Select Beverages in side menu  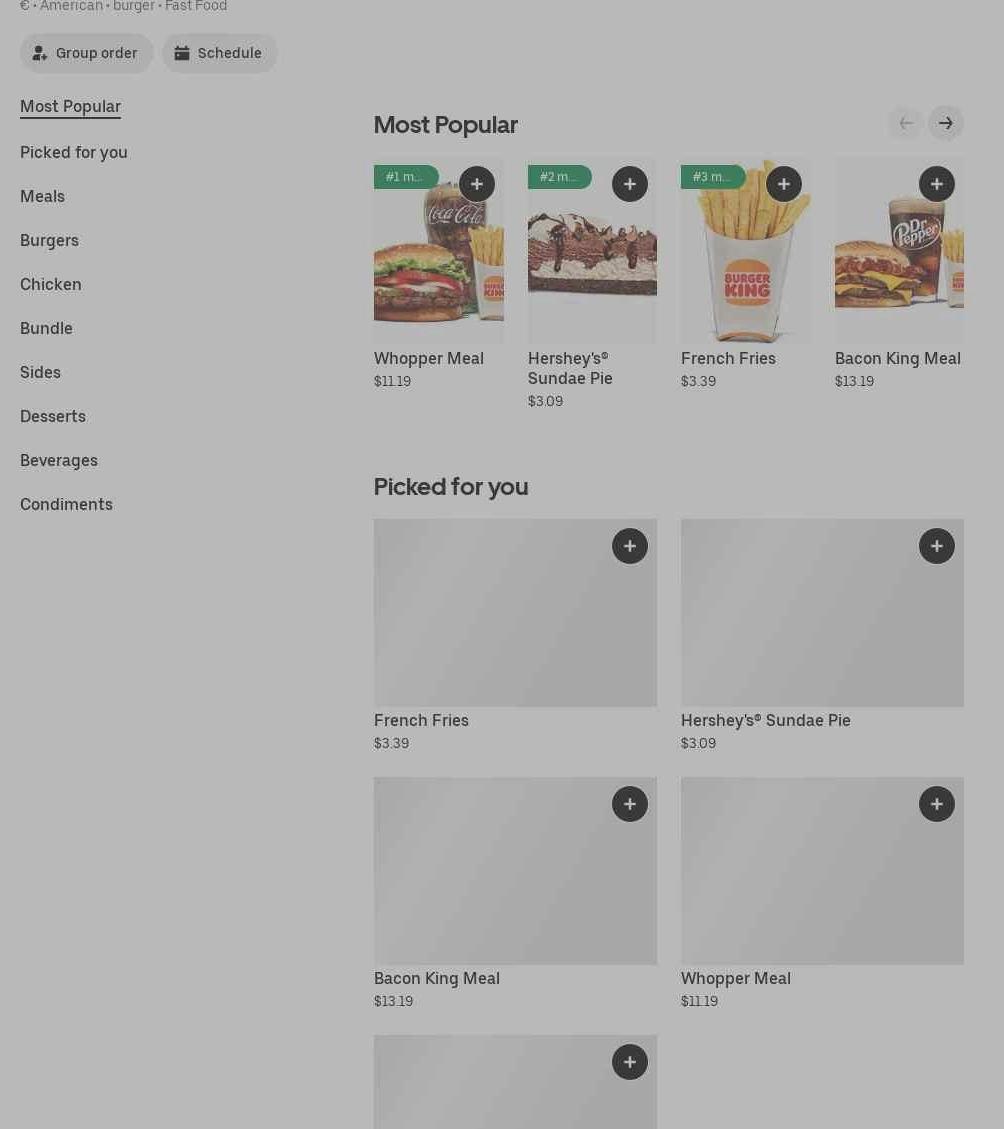[59, 461]
